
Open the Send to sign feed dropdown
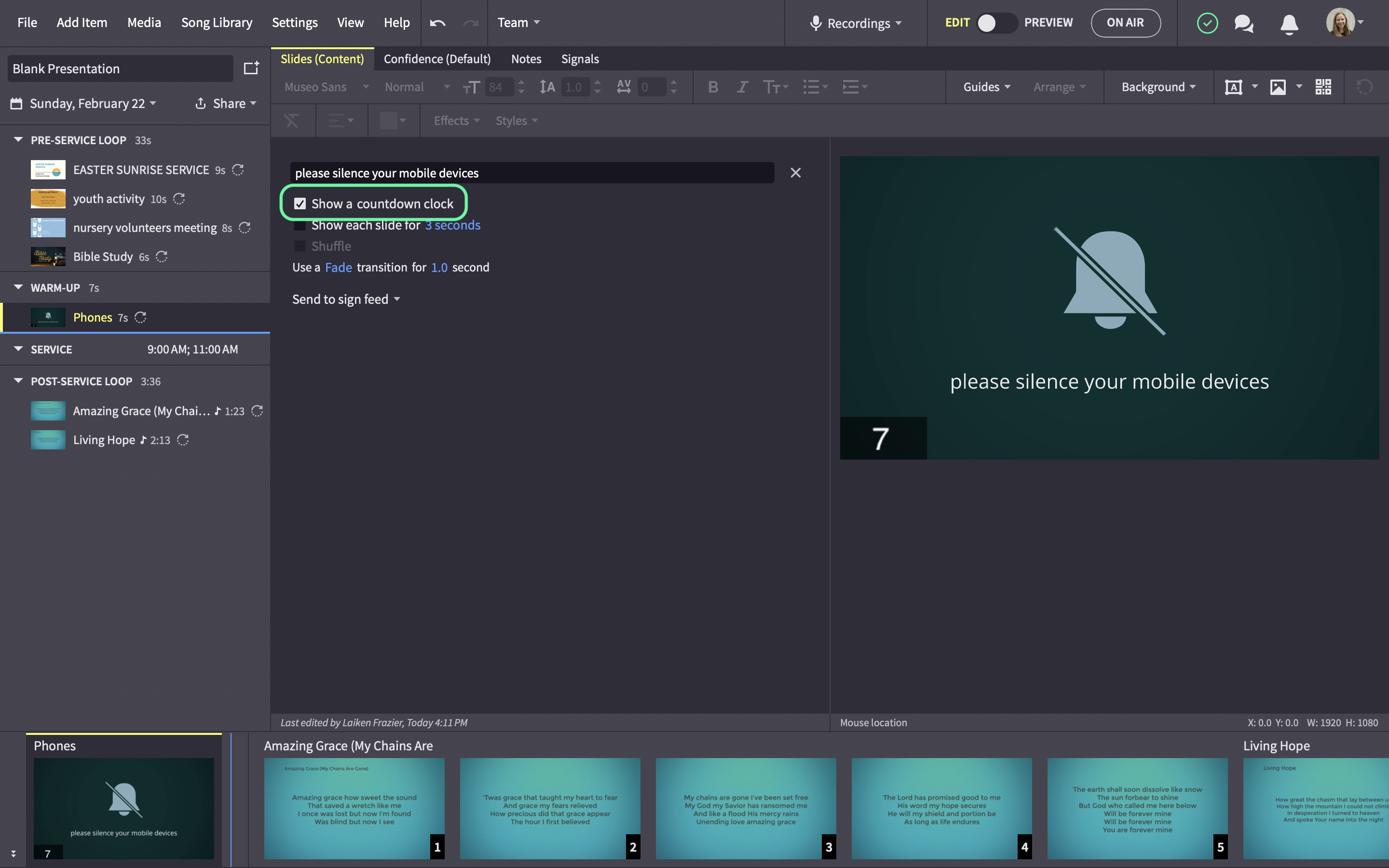[346, 299]
